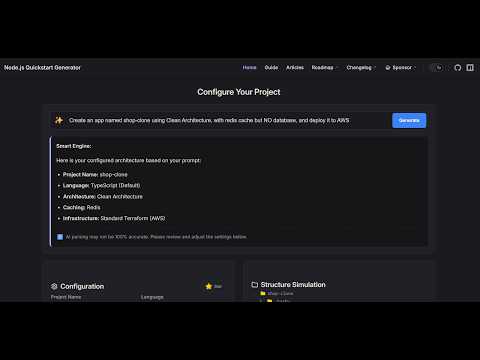The height and width of the screenshot is (360, 480).
Task: Open the Guide page
Action: point(271,68)
